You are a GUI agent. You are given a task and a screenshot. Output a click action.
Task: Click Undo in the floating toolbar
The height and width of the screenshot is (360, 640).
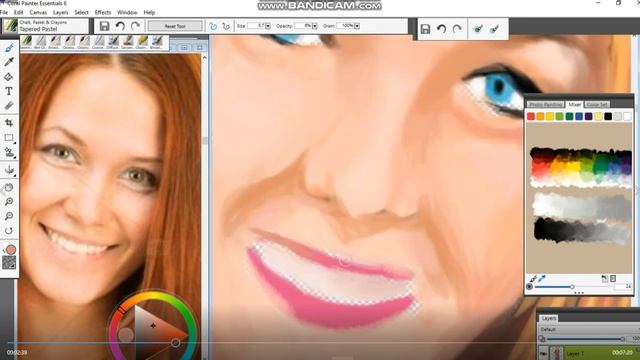[441, 29]
